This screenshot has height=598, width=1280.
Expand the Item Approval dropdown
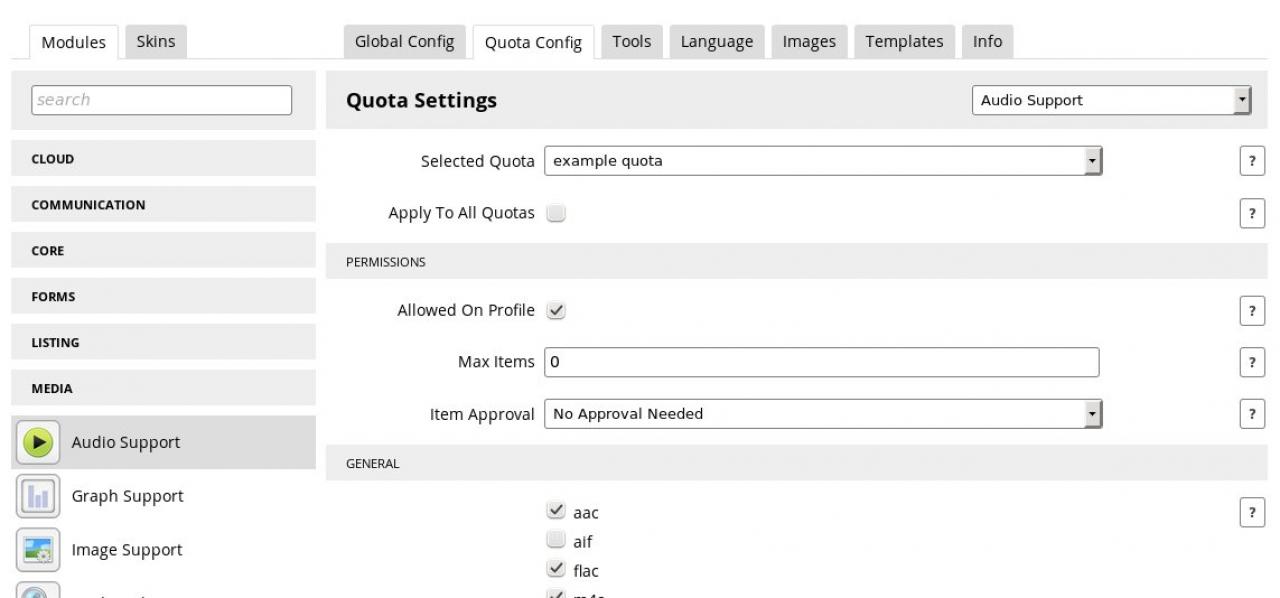point(822,414)
